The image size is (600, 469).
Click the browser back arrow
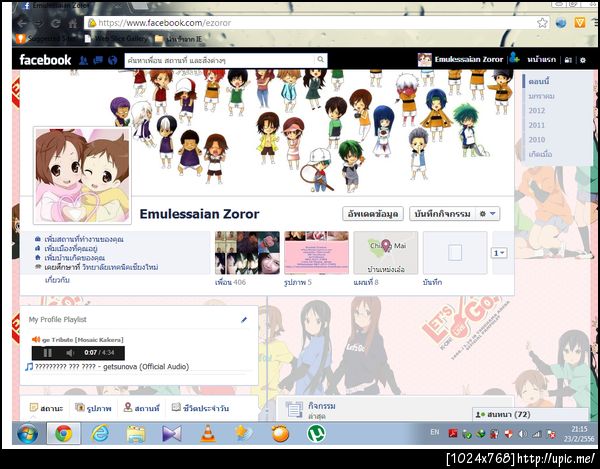[x=22, y=24]
